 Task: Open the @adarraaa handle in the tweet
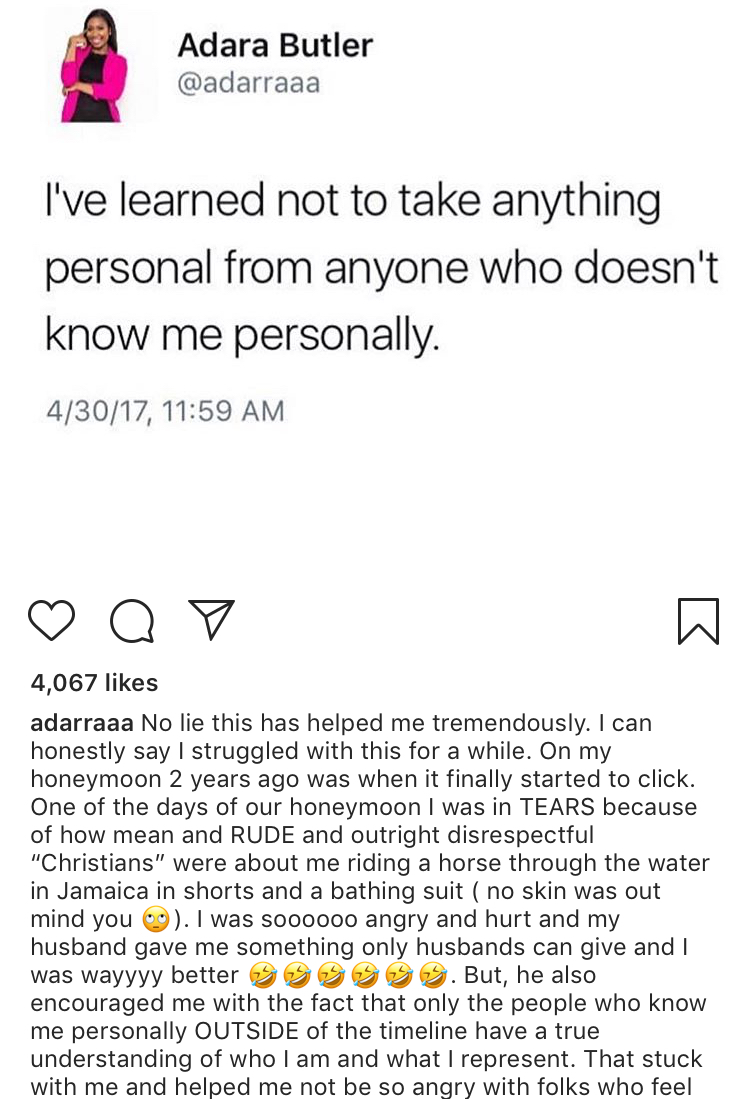click(x=248, y=83)
